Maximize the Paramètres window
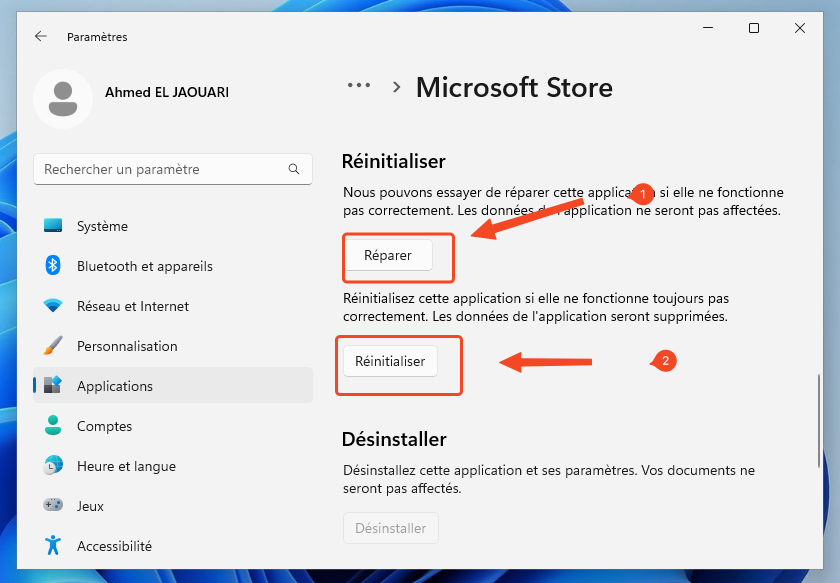Screen dimensions: 840x583 pyautogui.click(x=754, y=29)
